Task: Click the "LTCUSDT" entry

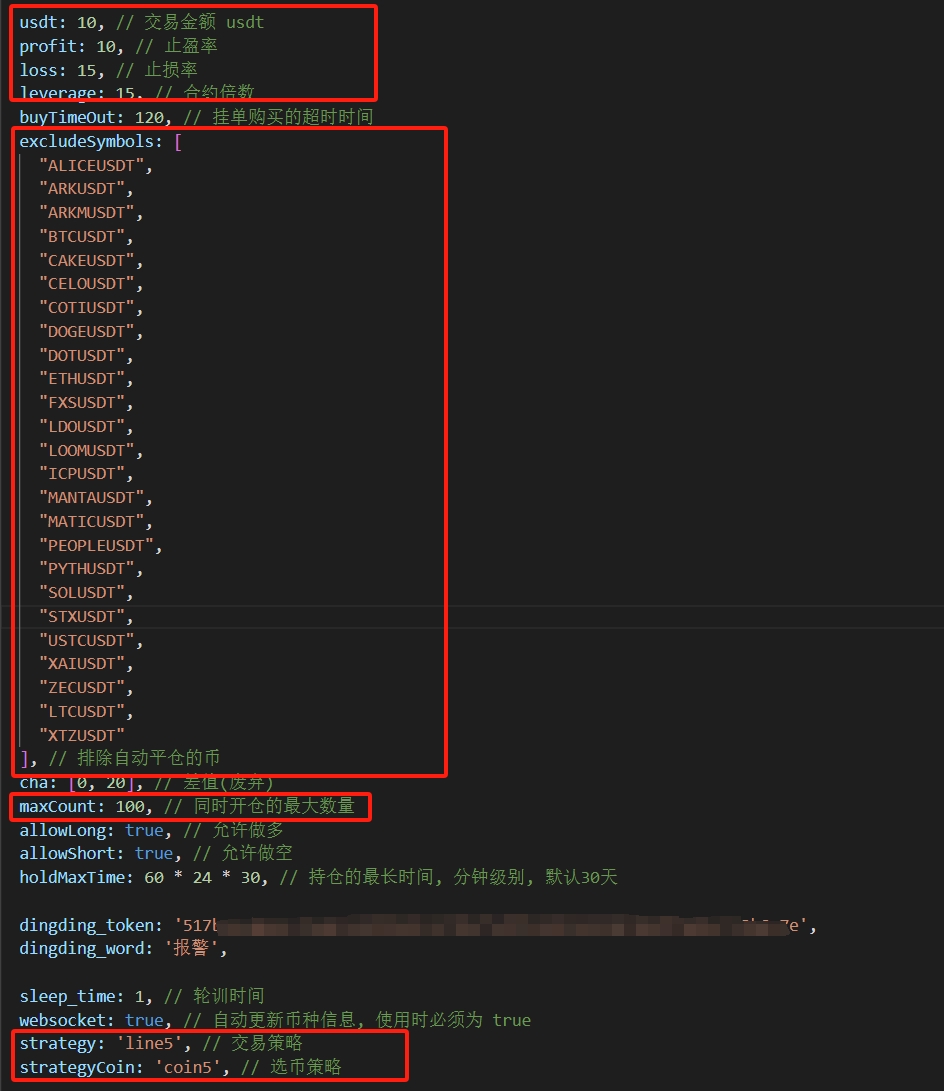Action: (x=81, y=711)
